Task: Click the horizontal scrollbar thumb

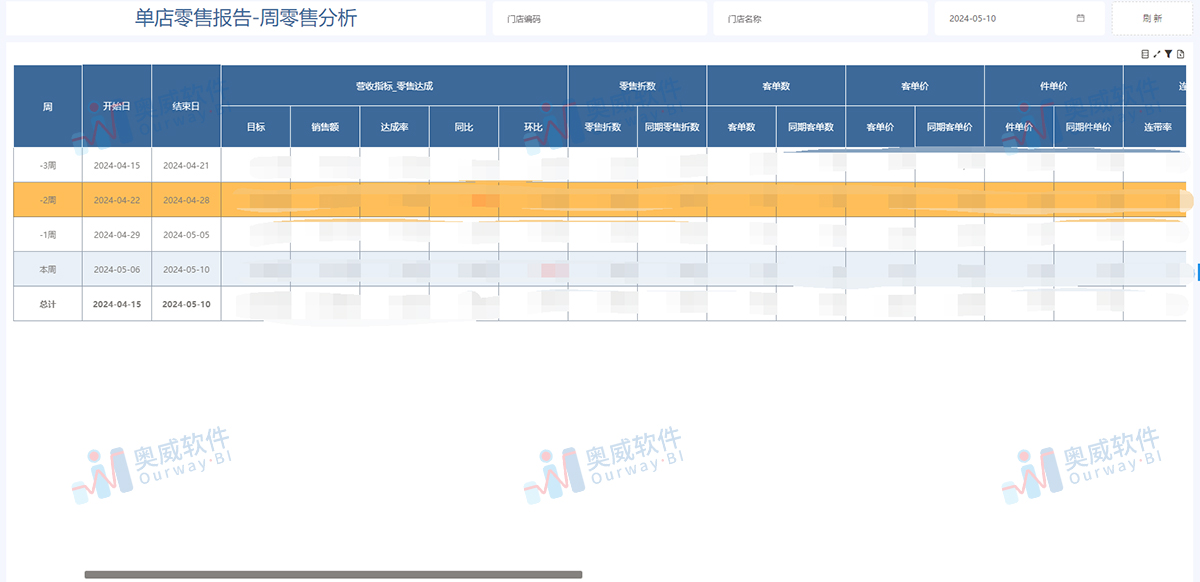Action: [x=333, y=575]
